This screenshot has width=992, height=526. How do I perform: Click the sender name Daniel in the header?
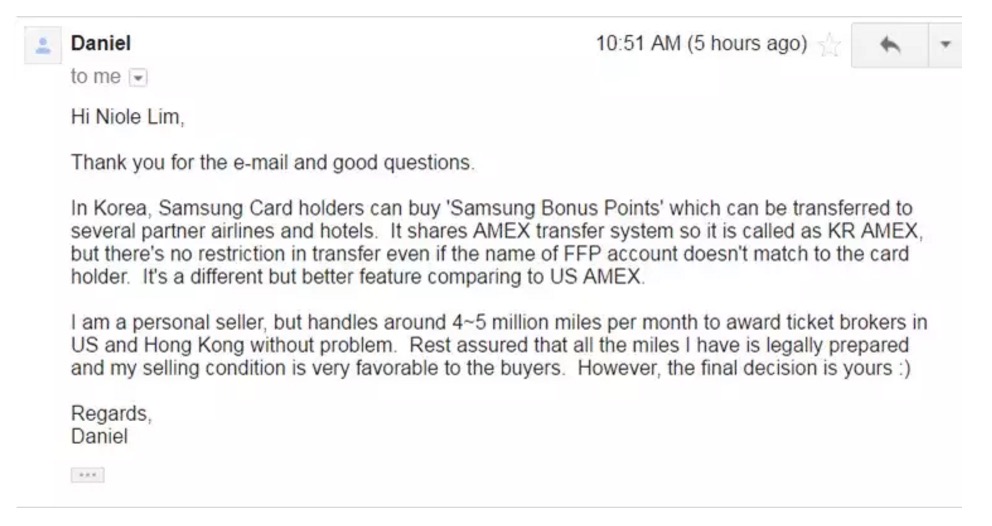101,43
